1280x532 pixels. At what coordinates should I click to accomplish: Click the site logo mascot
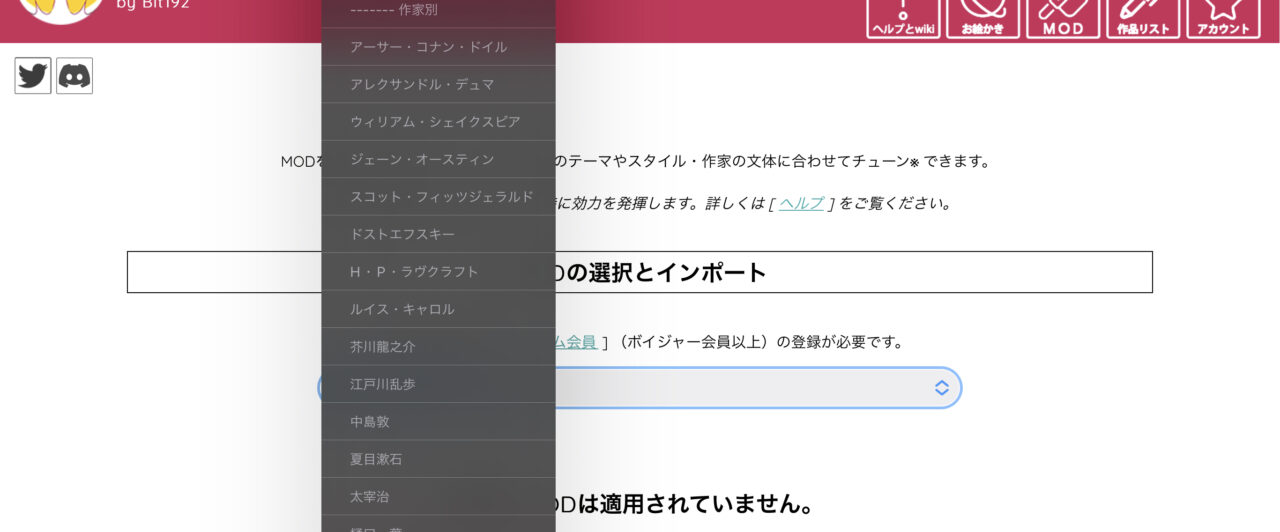(61, 10)
